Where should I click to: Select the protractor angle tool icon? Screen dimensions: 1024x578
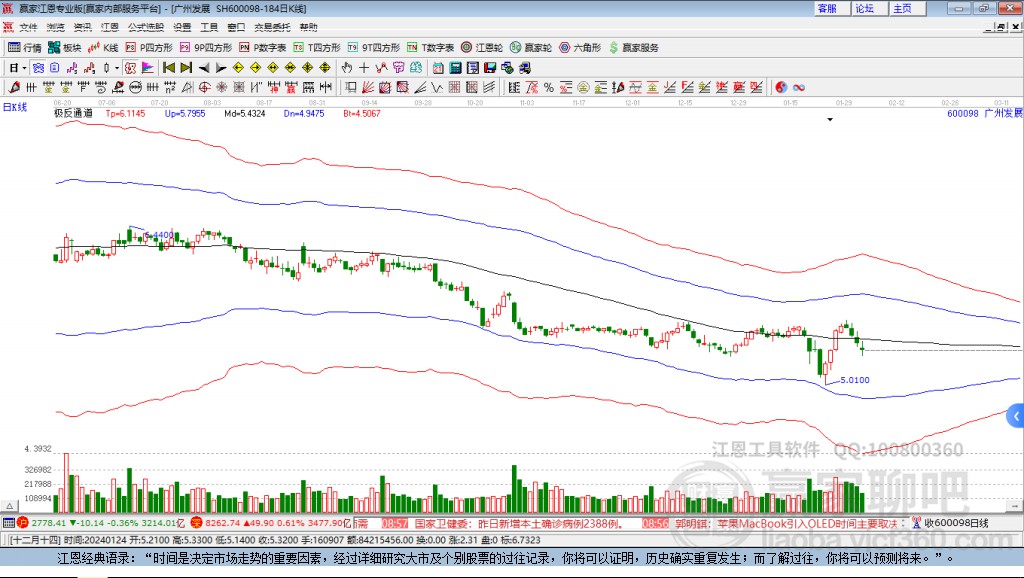click(x=187, y=87)
